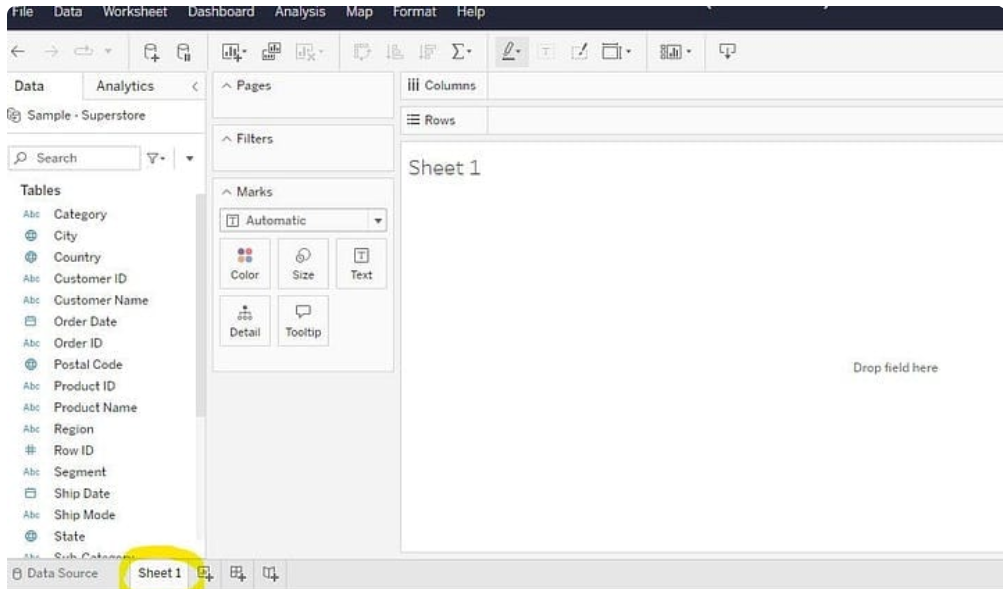Click the New Worksheet icon beside Sheet 1
Viewport: 1003px width, 589px height.
(x=205, y=573)
